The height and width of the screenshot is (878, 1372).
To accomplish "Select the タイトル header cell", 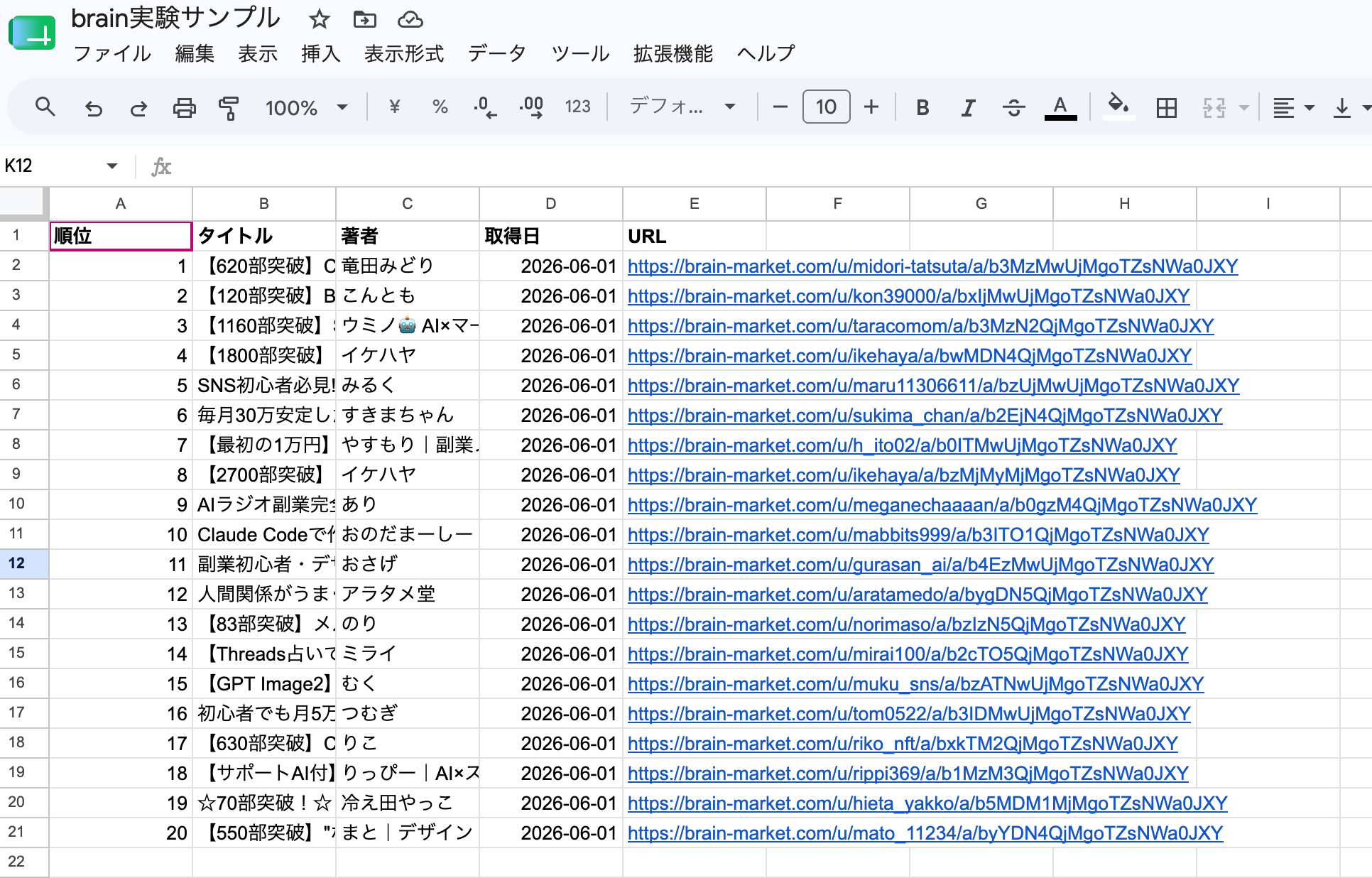I will (264, 236).
